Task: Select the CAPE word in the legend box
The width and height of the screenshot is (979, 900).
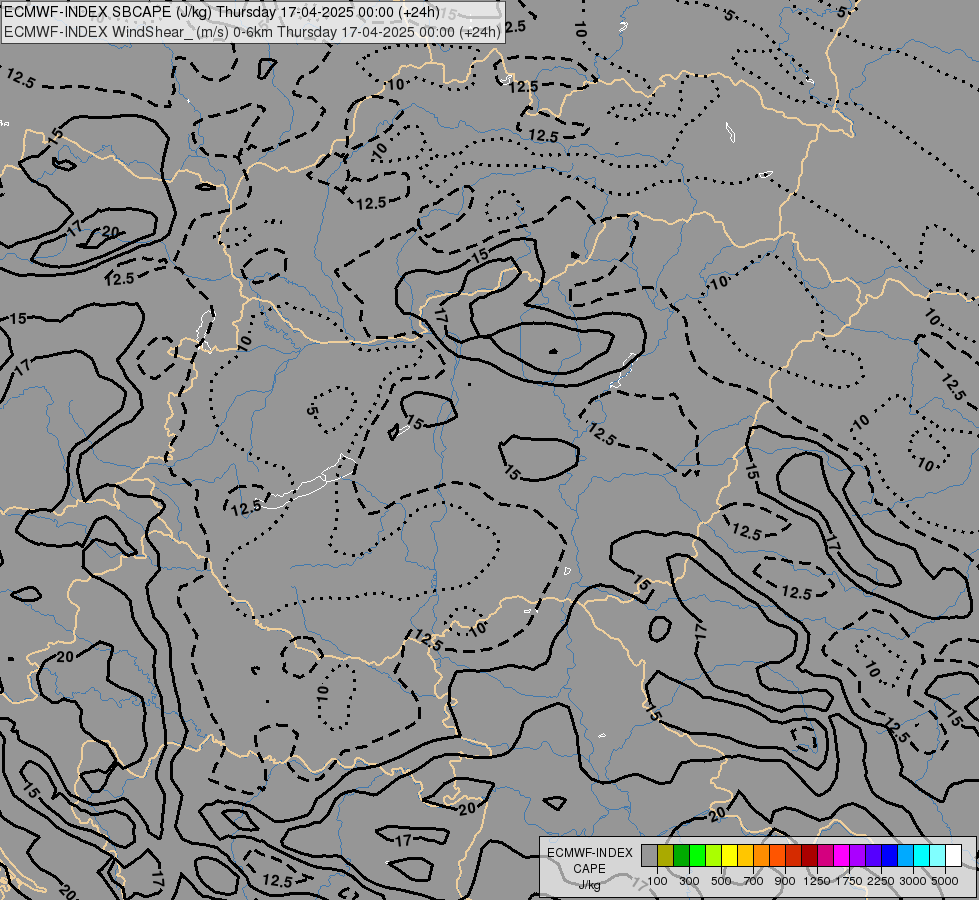Action: pos(589,869)
